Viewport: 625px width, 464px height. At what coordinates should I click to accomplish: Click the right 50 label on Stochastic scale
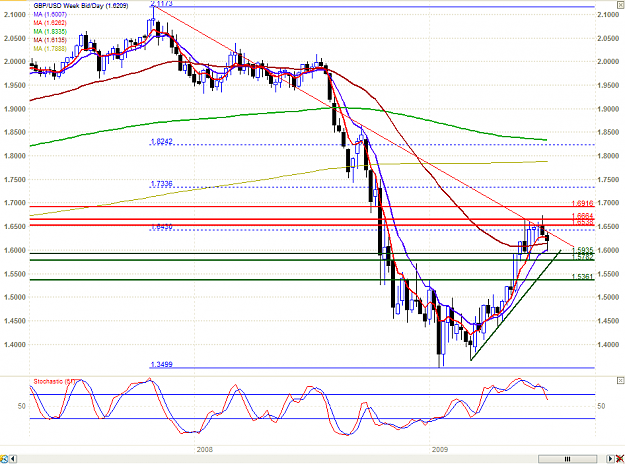[601, 406]
